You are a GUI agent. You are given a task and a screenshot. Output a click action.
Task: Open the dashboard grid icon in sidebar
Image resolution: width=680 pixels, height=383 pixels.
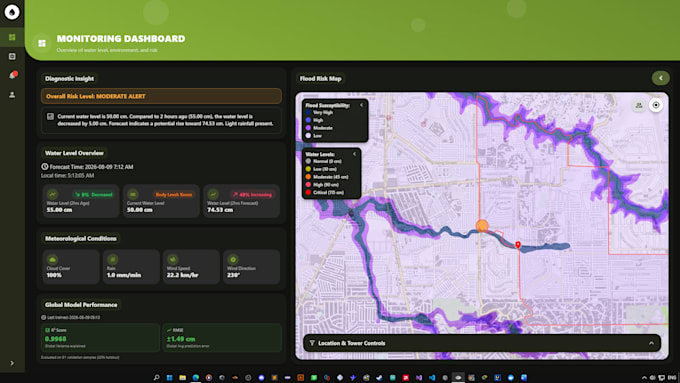pyautogui.click(x=12, y=37)
